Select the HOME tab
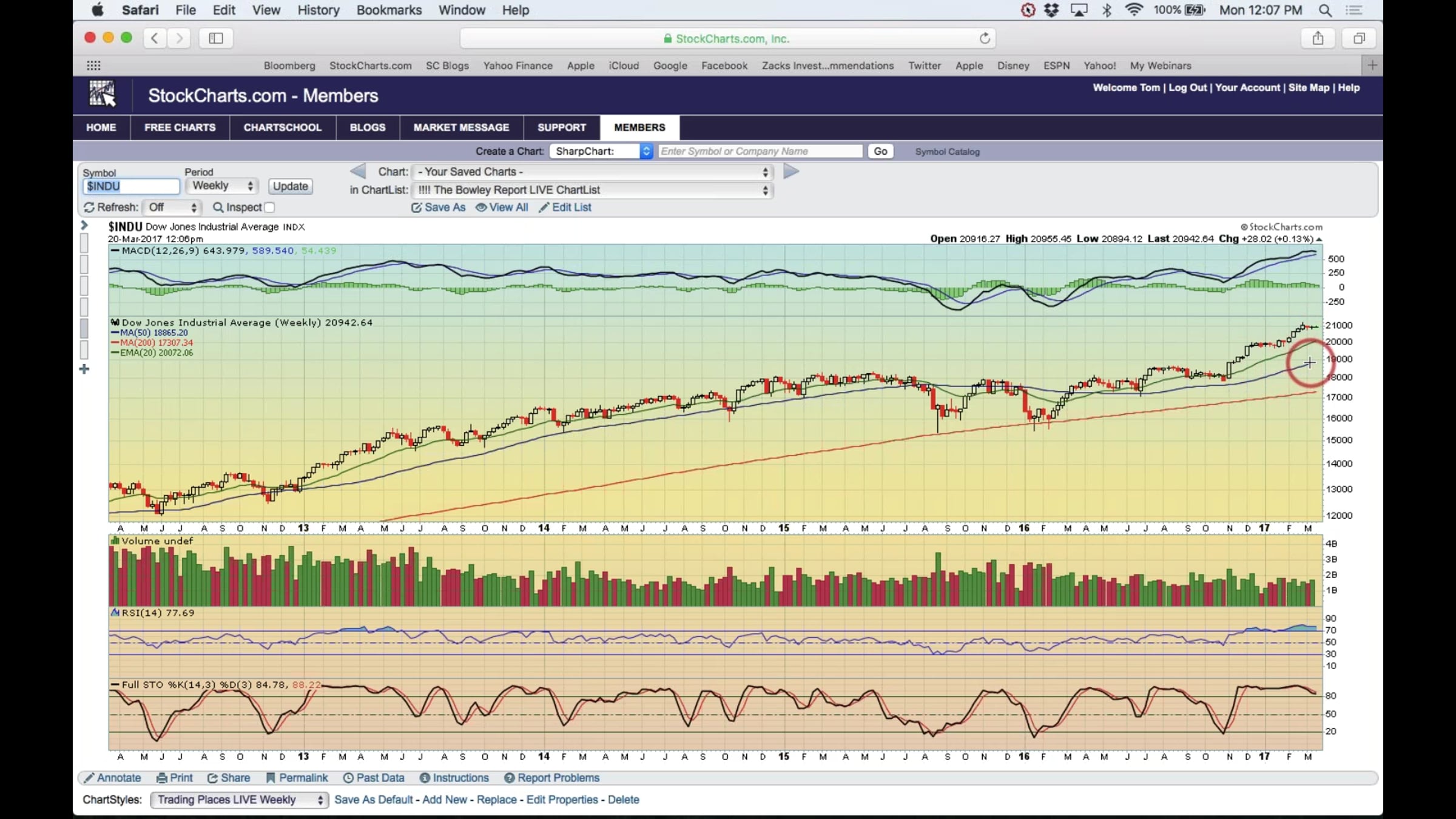The image size is (1456, 819). [101, 127]
